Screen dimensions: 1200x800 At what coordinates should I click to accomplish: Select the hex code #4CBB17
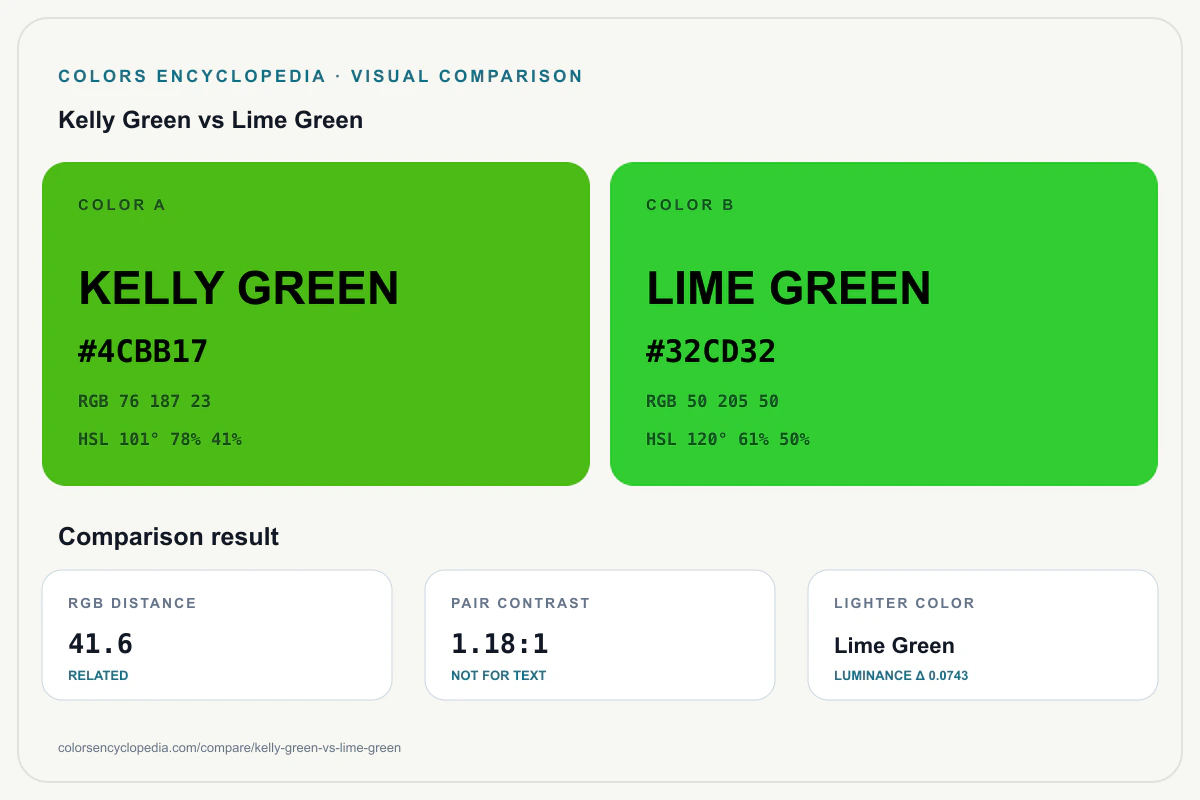[x=143, y=352]
